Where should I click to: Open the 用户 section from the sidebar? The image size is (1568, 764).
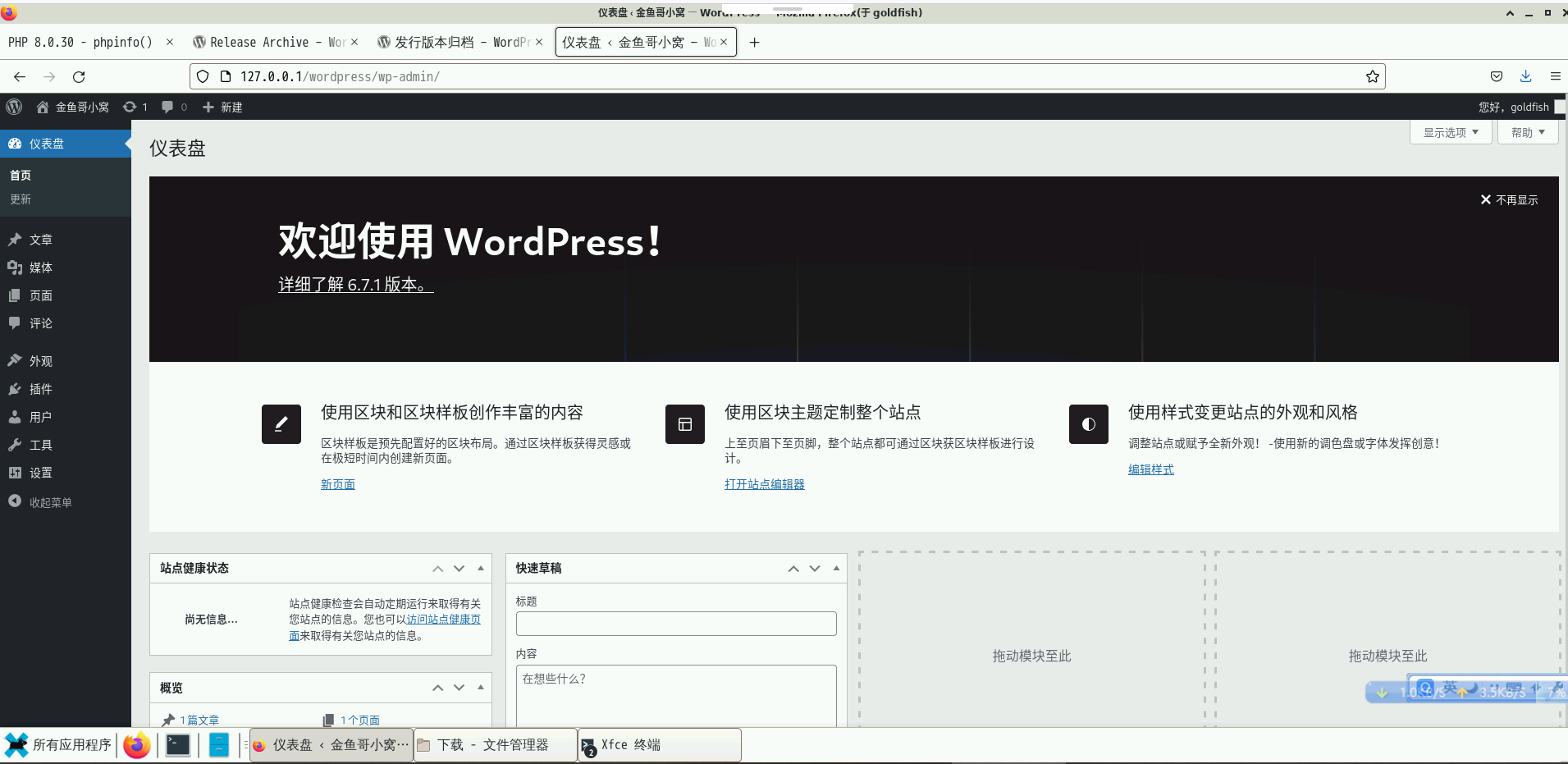(x=39, y=416)
